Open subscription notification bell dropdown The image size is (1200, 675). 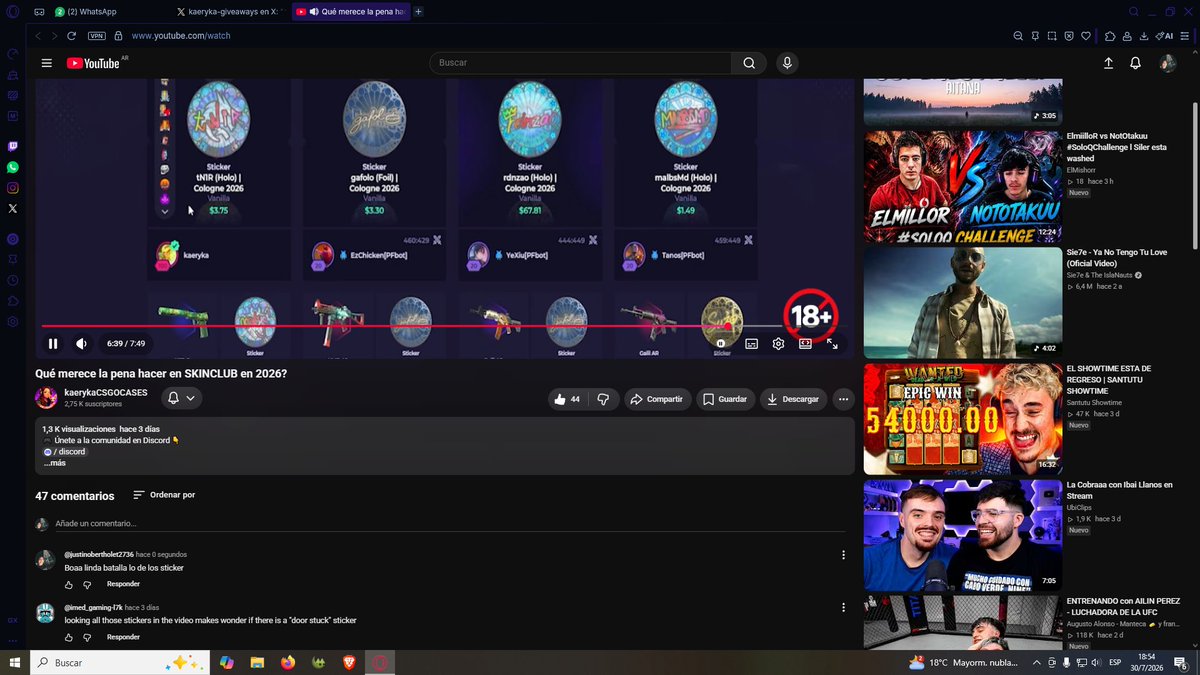181,398
